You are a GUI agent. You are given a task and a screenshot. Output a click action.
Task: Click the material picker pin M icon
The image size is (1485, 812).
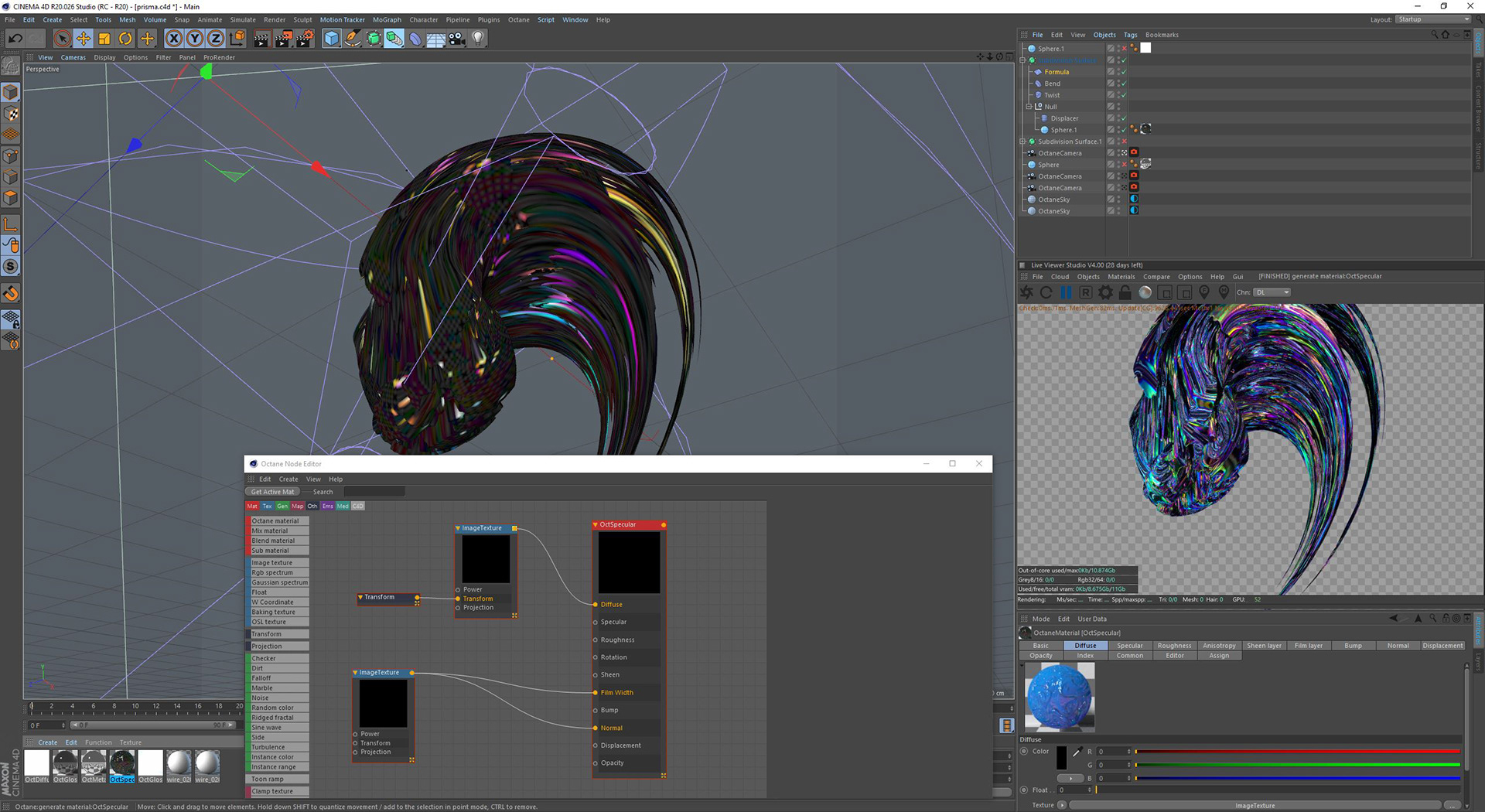pos(1224,292)
